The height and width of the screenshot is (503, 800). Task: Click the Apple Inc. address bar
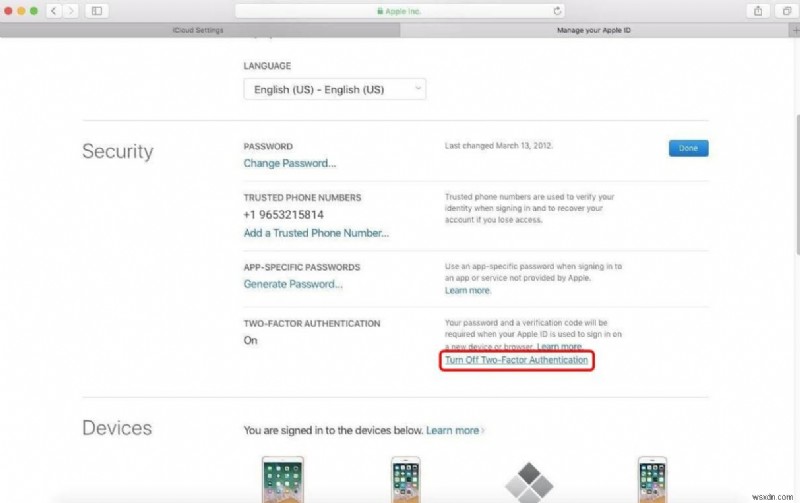coord(400,11)
